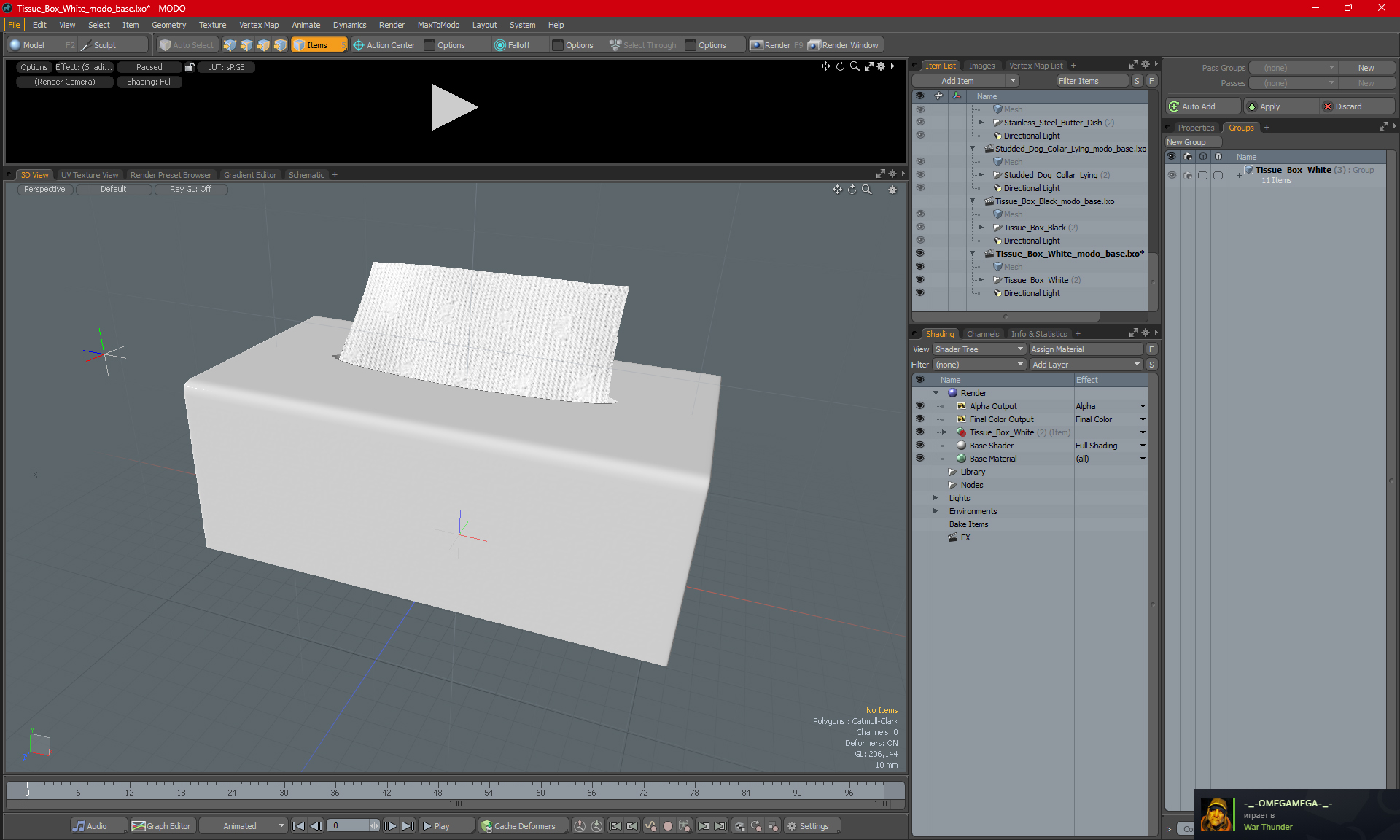1400x840 pixels.
Task: Open Add Layer dropdown
Action: pyautogui.click(x=1086, y=365)
